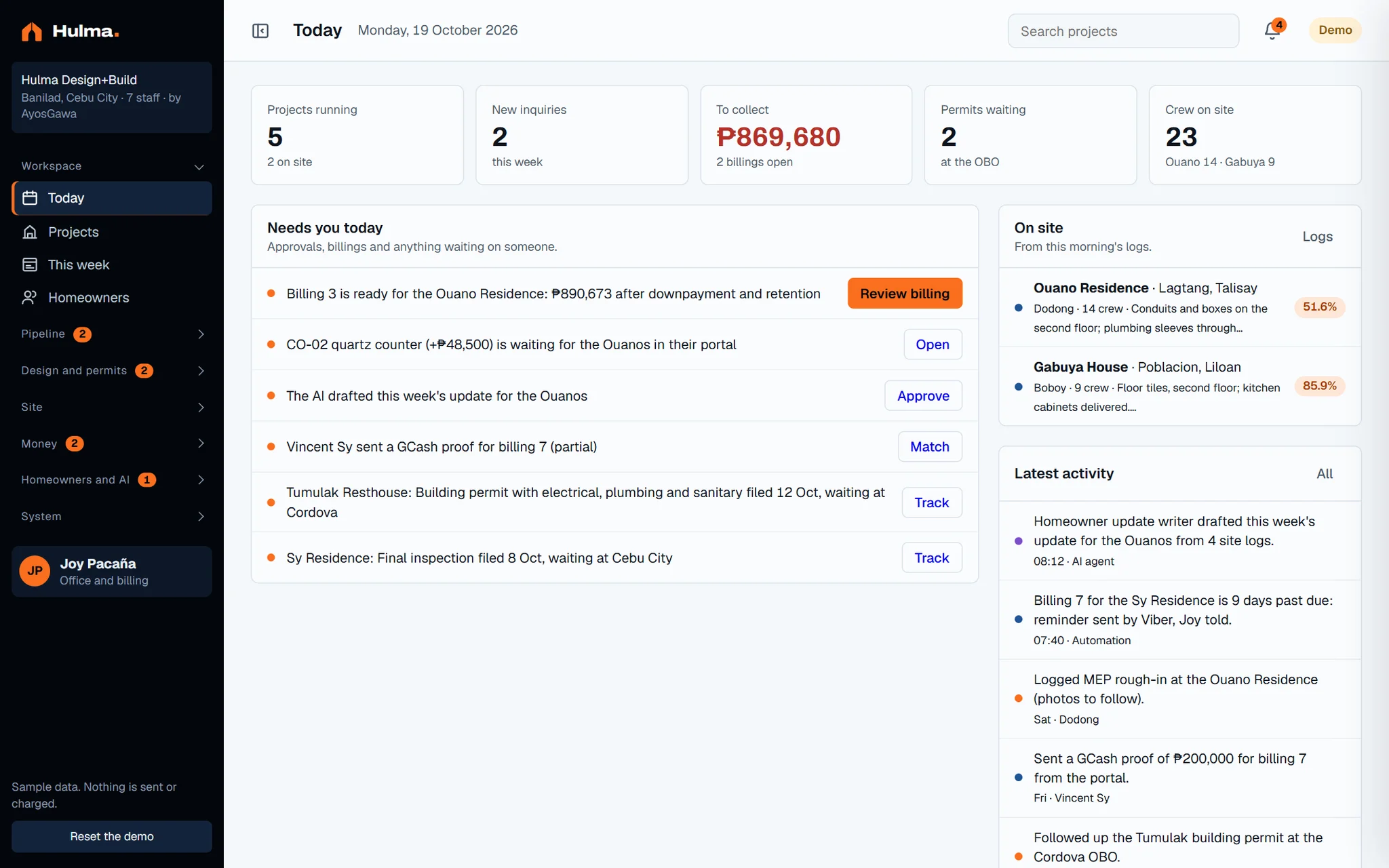Viewport: 1389px width, 868px height.
Task: Open the Logs link in On site
Action: (1317, 237)
